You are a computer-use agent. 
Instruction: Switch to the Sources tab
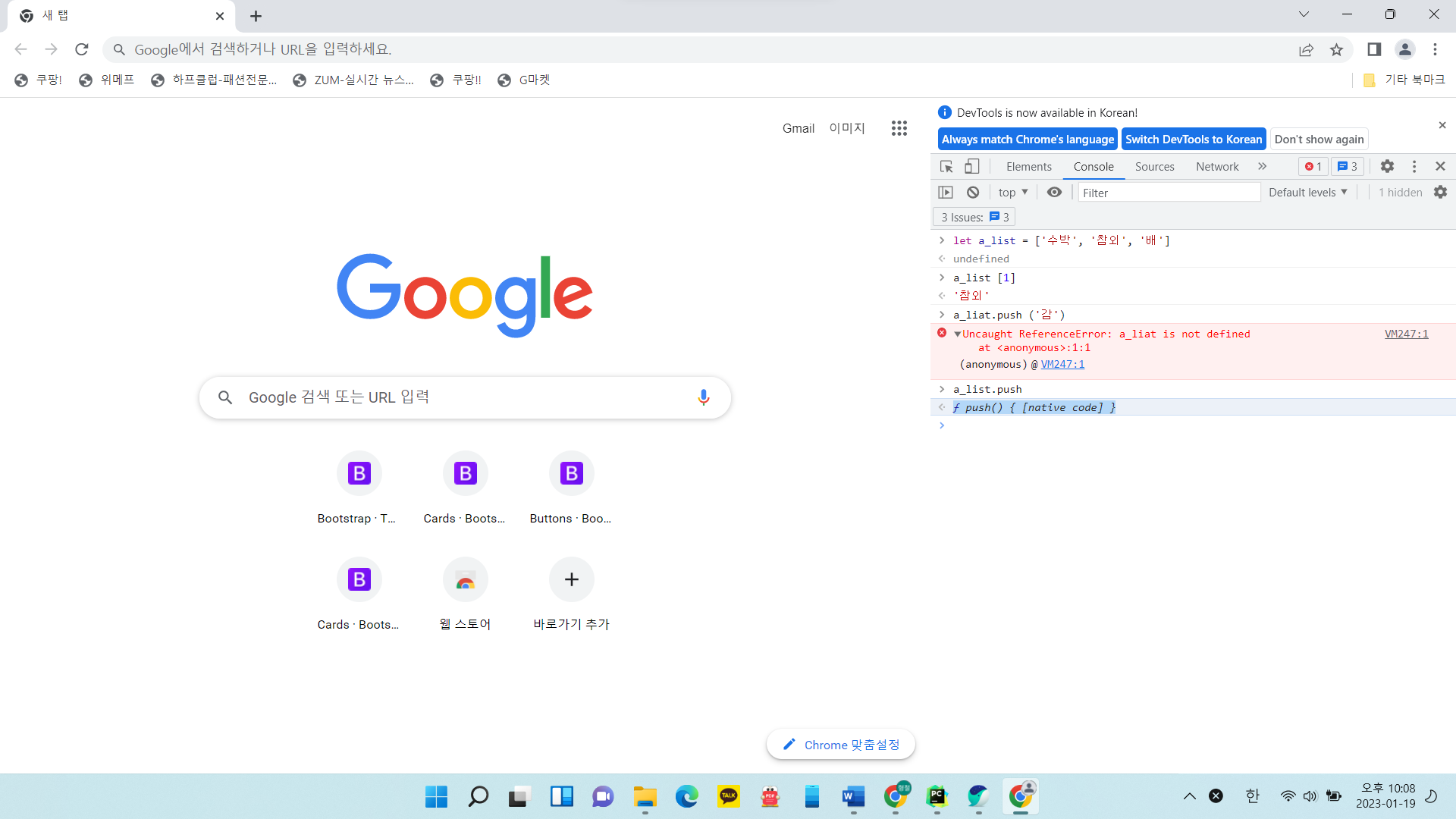pos(1154,167)
